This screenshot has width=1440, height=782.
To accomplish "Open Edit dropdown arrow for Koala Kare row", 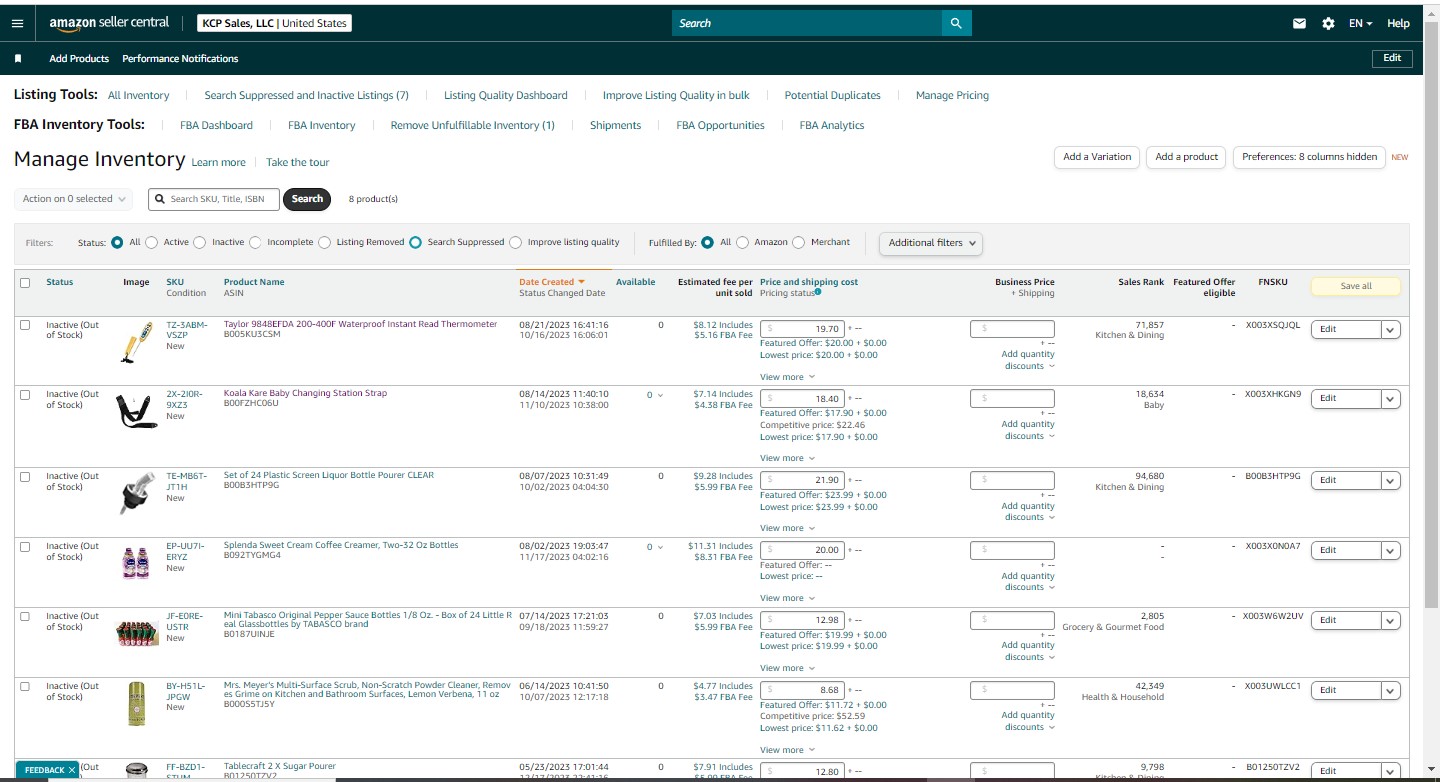I will pos(1390,399).
